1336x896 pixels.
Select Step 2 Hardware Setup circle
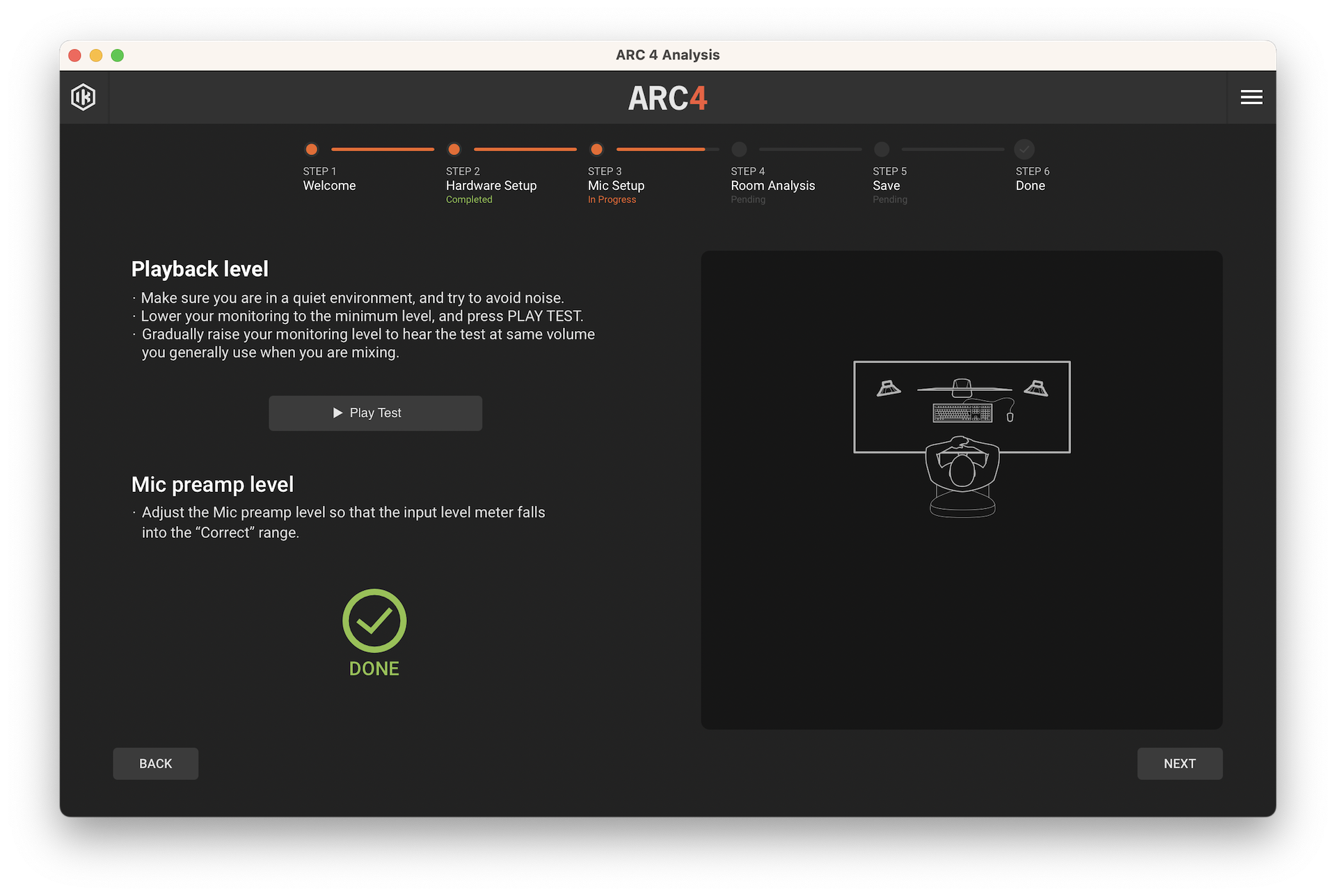pyautogui.click(x=454, y=150)
